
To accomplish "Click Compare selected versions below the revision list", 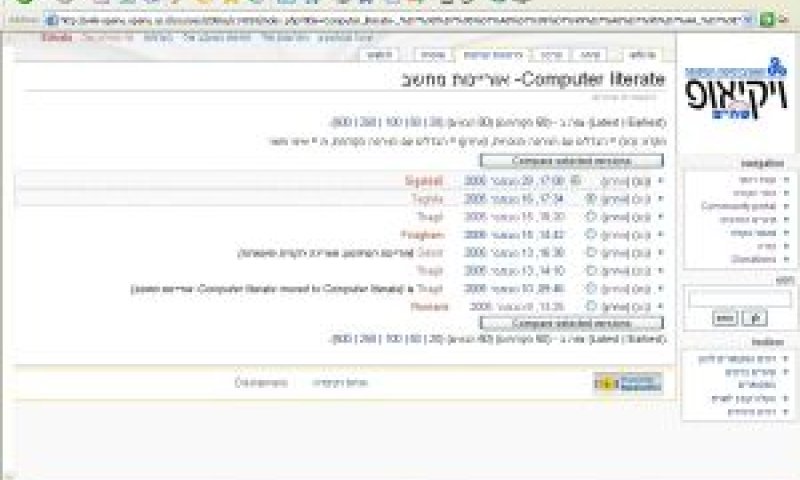I will click(x=571, y=323).
